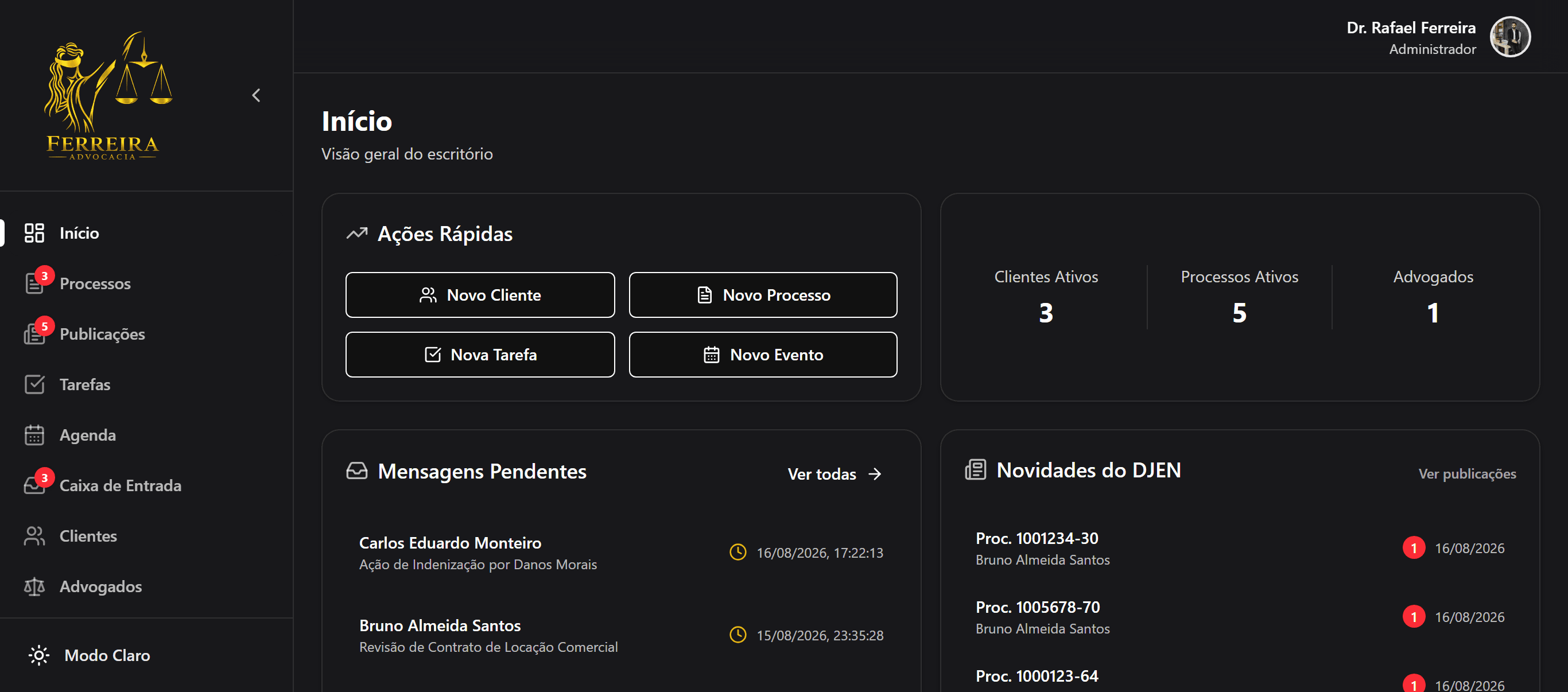Image resolution: width=1568 pixels, height=692 pixels.
Task: Click the Clientes people icon
Action: (34, 536)
